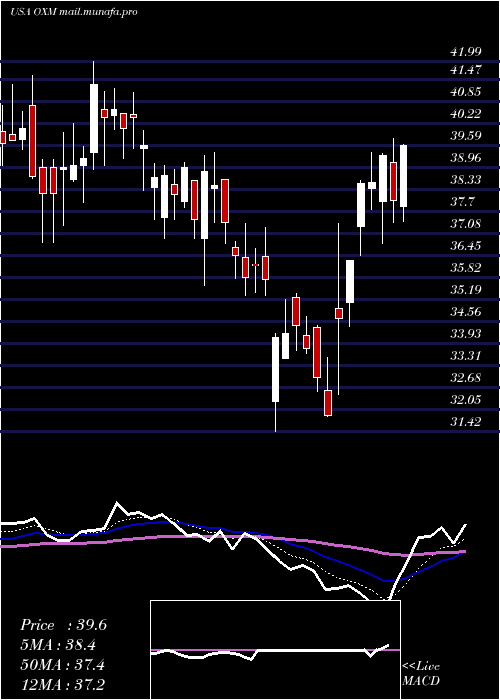Select the 33.93 price axis label
The image size is (500, 700).
(466, 333)
